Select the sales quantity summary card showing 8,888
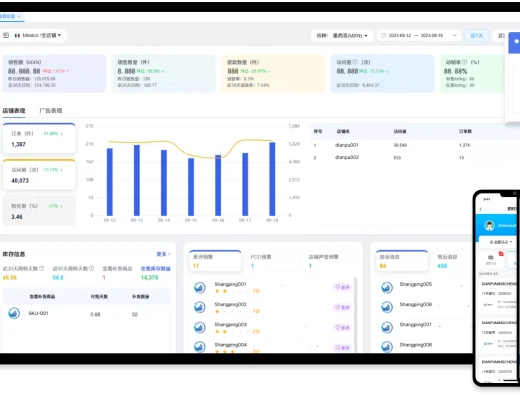This screenshot has height=397, width=520. [x=164, y=73]
